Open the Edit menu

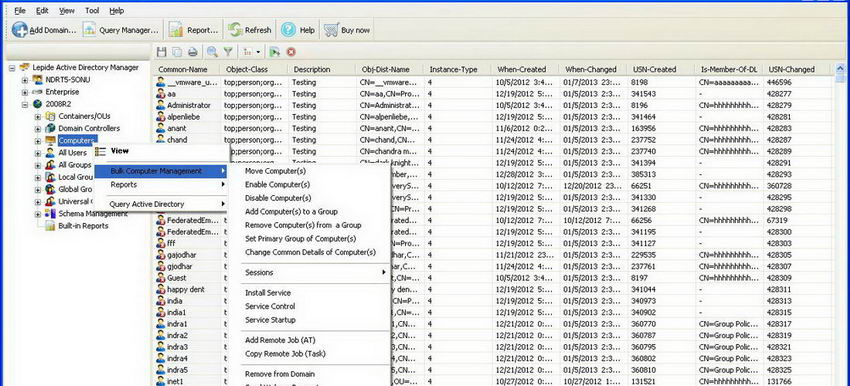[x=42, y=10]
